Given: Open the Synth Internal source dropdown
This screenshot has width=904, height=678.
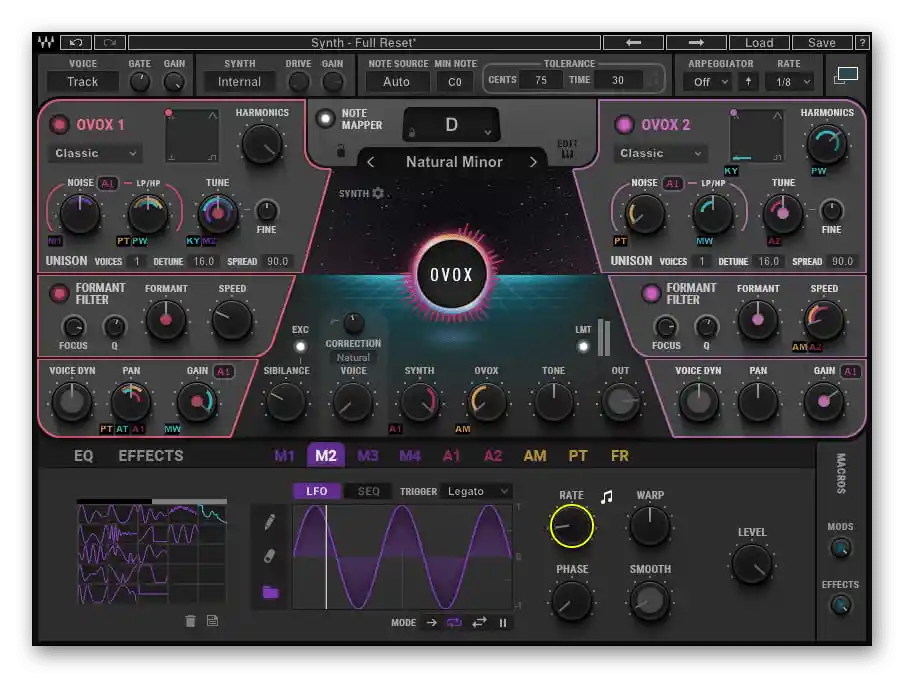Looking at the screenshot, I should pos(239,82).
